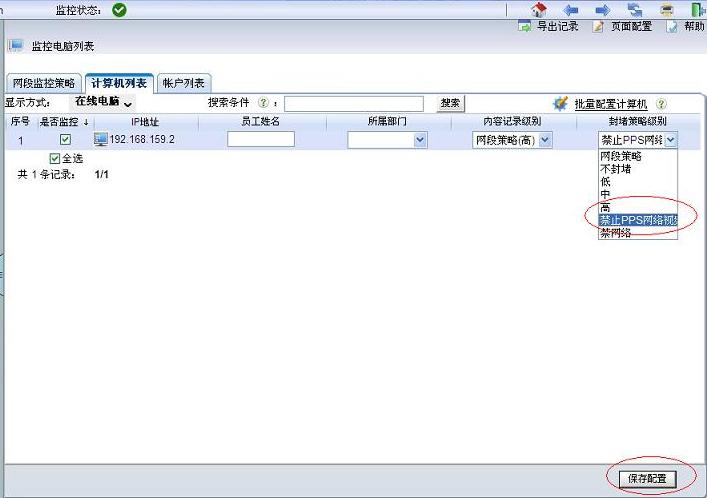Open the 在线电脑 display mode dropdown

click(103, 103)
